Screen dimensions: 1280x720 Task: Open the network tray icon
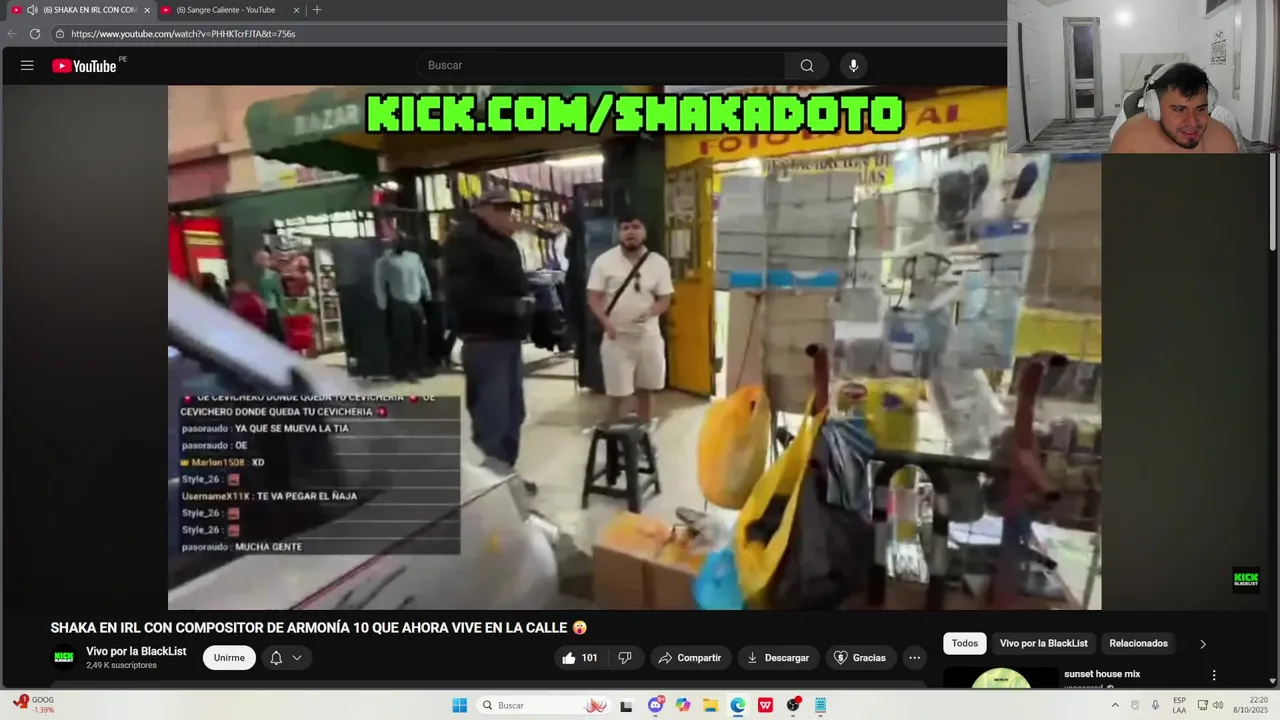1202,705
